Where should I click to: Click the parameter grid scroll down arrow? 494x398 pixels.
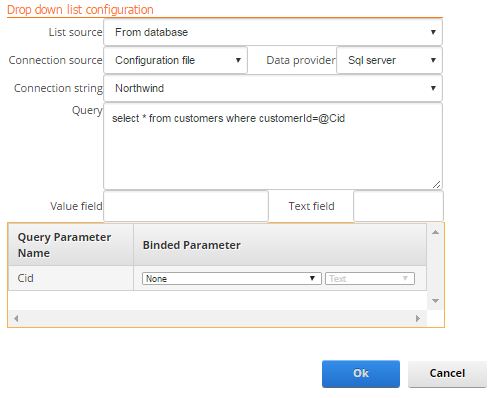point(435,301)
